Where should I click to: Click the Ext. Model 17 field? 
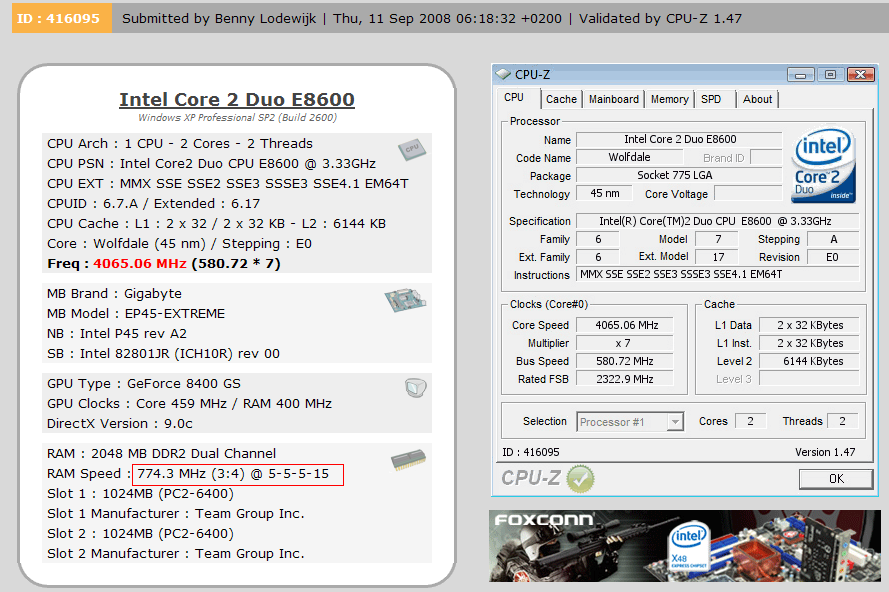(x=717, y=257)
